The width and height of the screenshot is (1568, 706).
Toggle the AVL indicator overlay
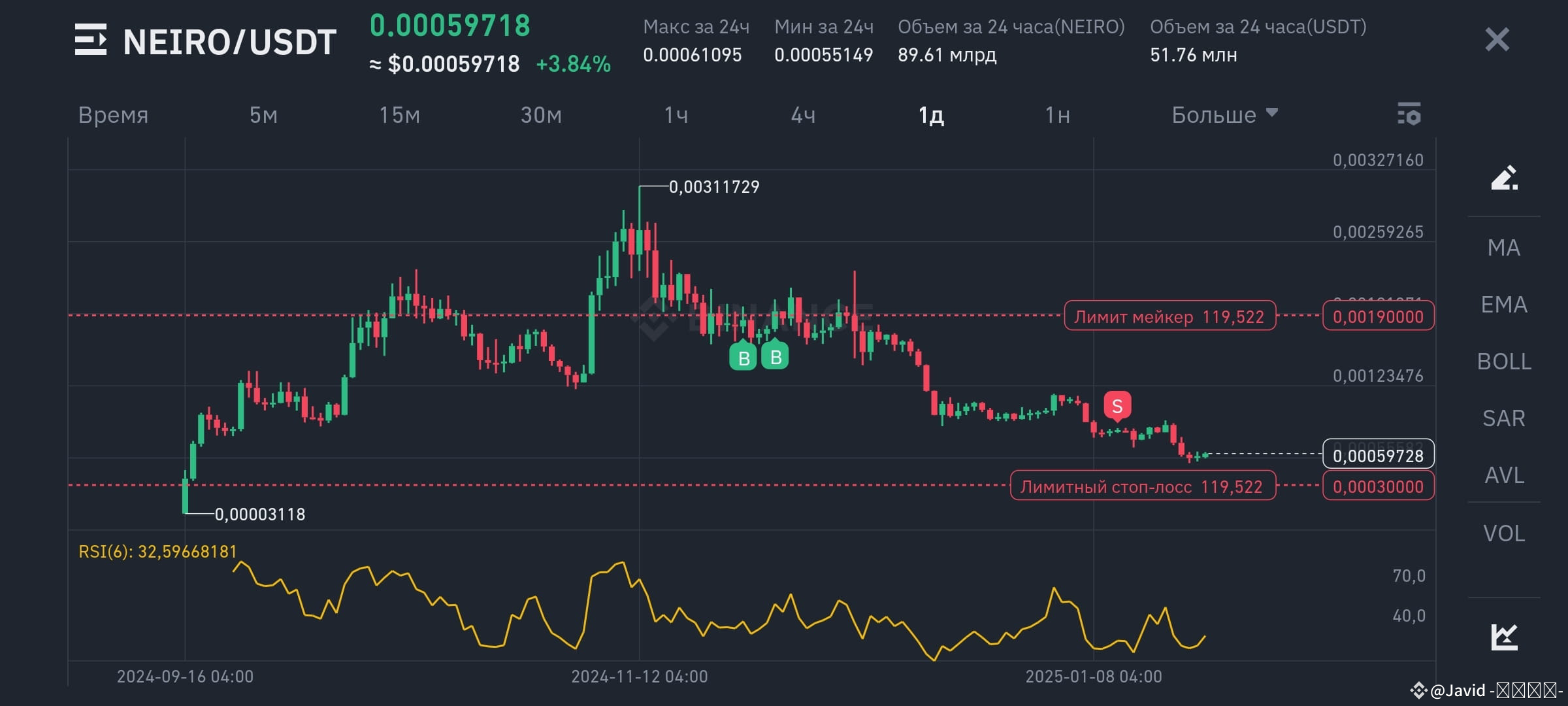click(1503, 476)
